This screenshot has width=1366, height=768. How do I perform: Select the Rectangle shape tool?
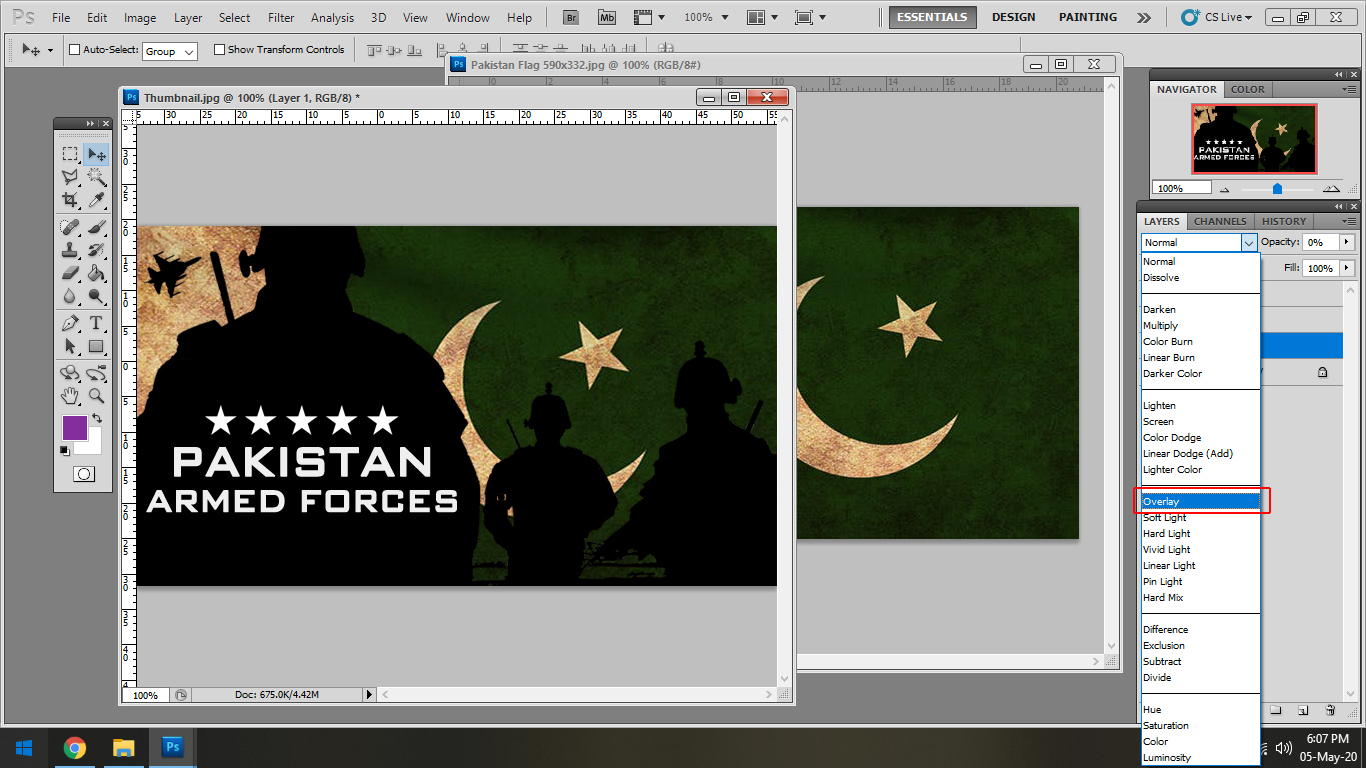coord(97,346)
